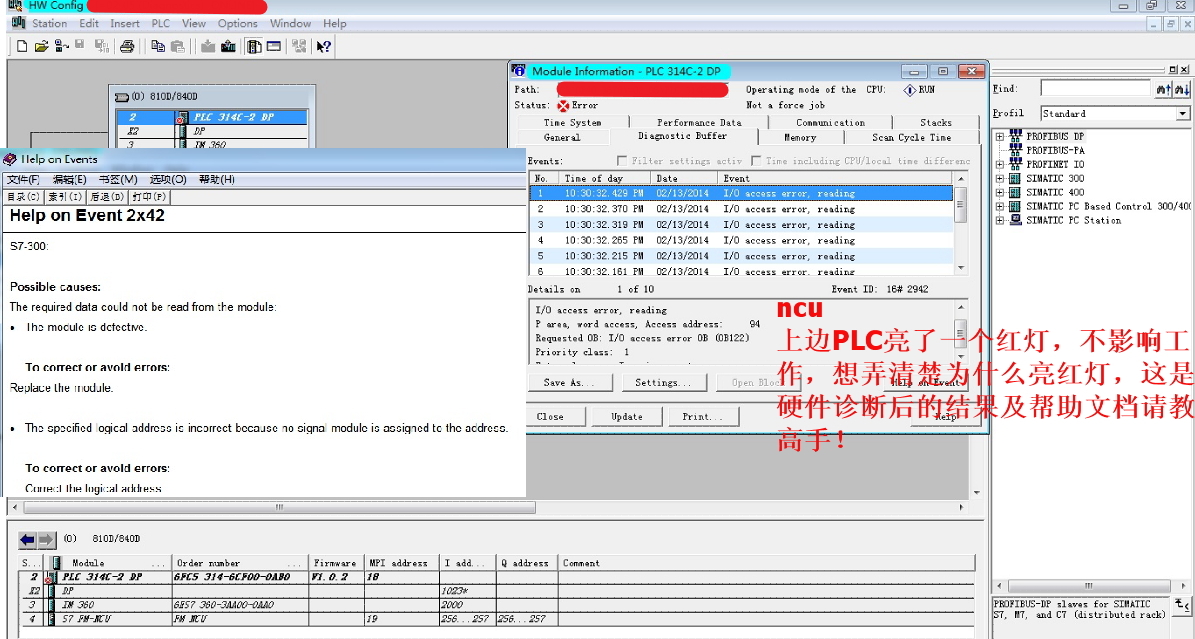Image resolution: width=1195 pixels, height=639 pixels.
Task: Select event row 3 in diagnostic buffer
Action: pyautogui.click(x=742, y=225)
